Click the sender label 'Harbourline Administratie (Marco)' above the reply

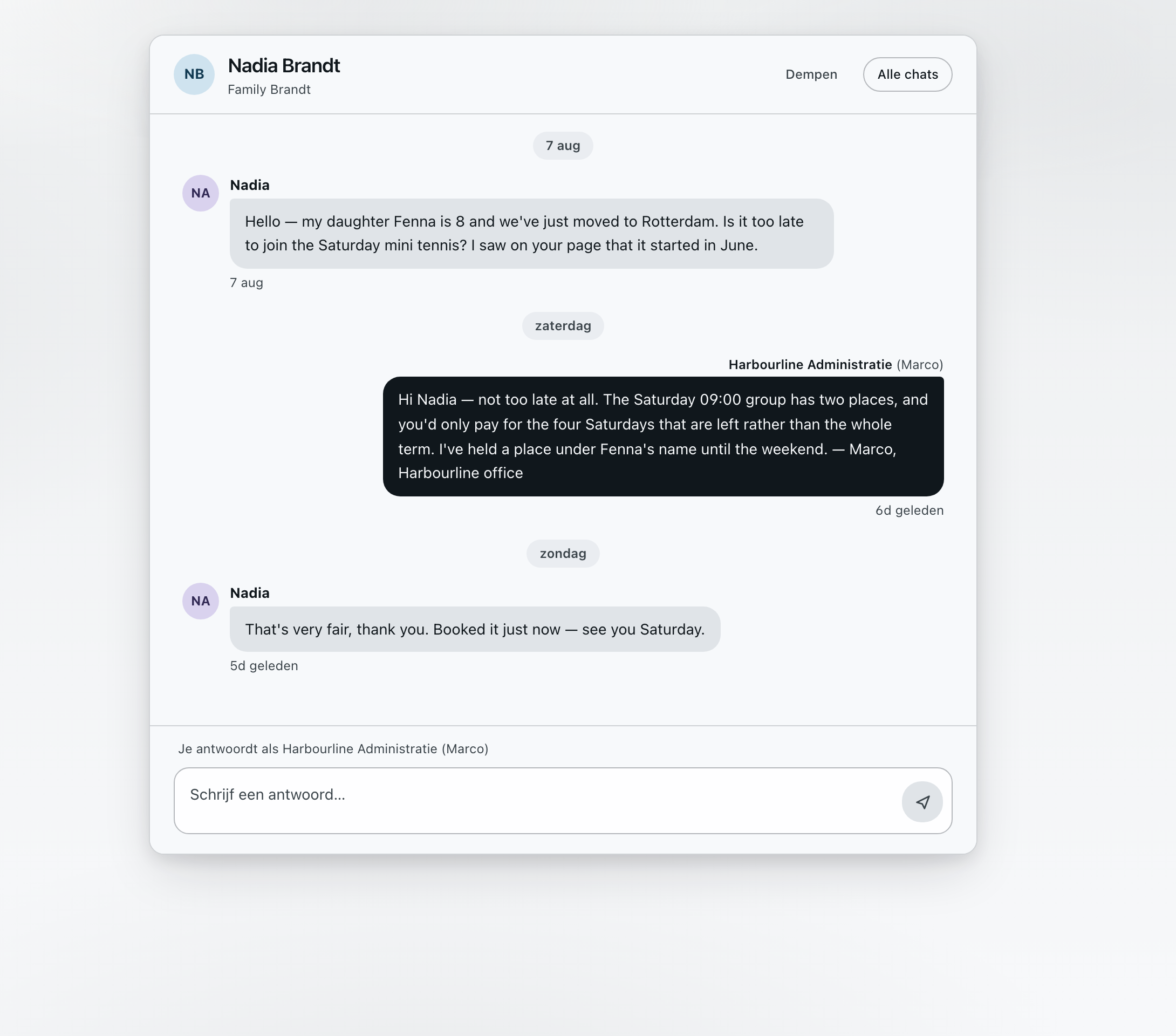(836, 364)
